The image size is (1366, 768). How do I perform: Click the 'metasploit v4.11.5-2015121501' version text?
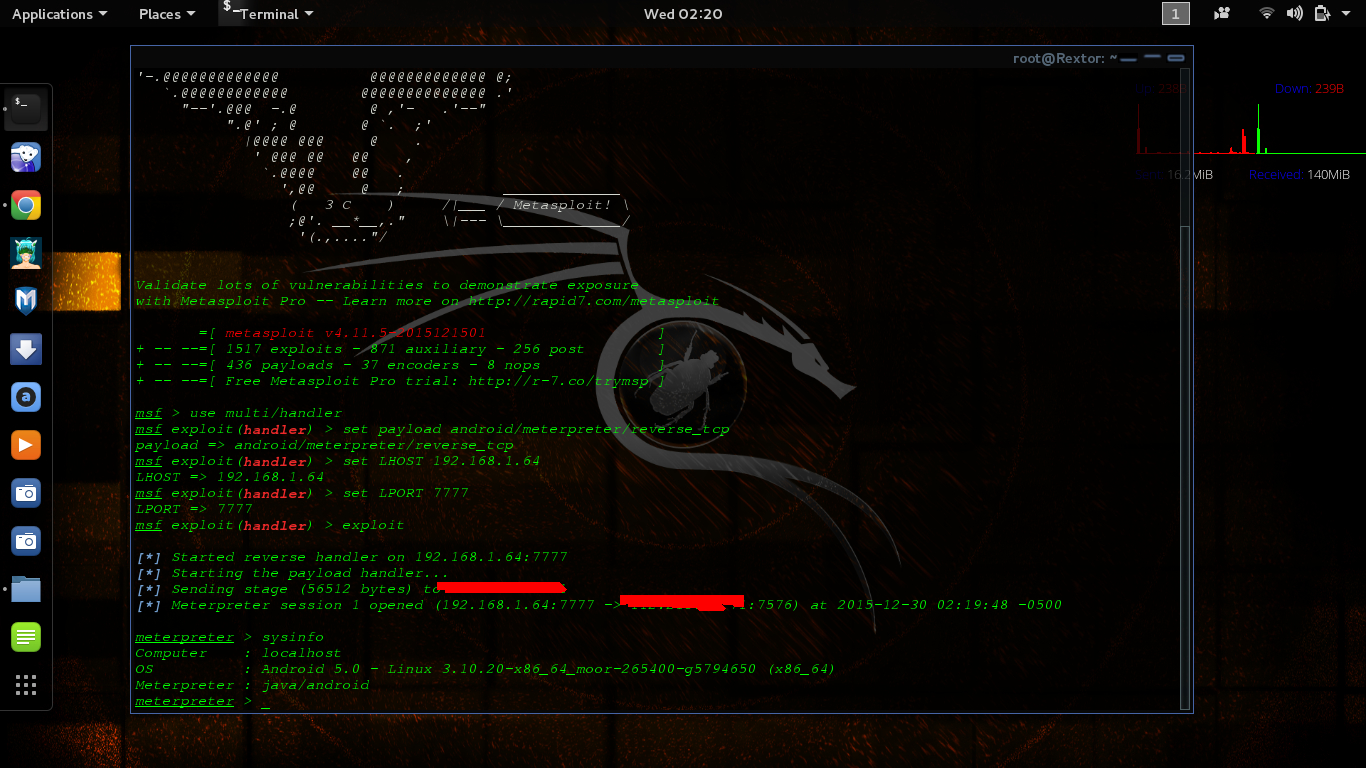tap(356, 333)
